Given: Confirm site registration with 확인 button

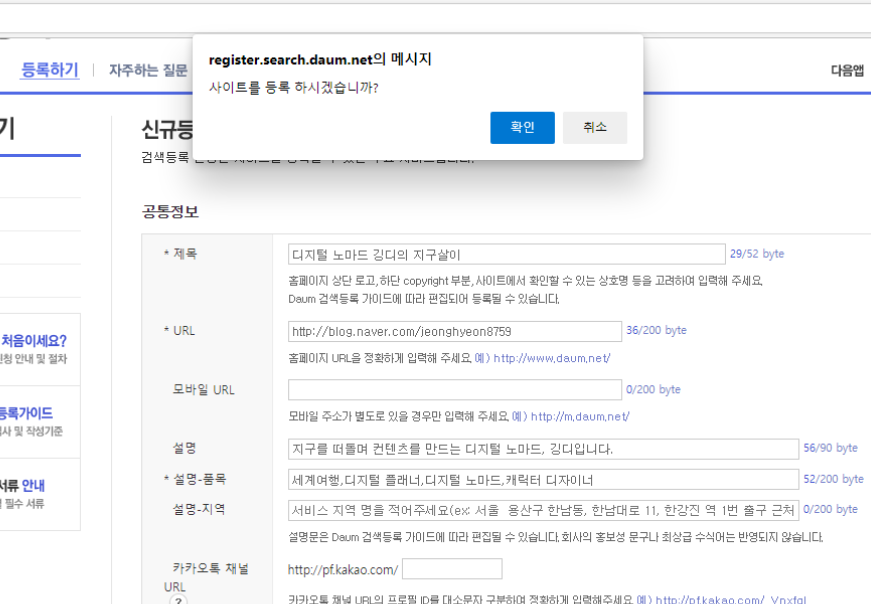Looking at the screenshot, I should 522,128.
